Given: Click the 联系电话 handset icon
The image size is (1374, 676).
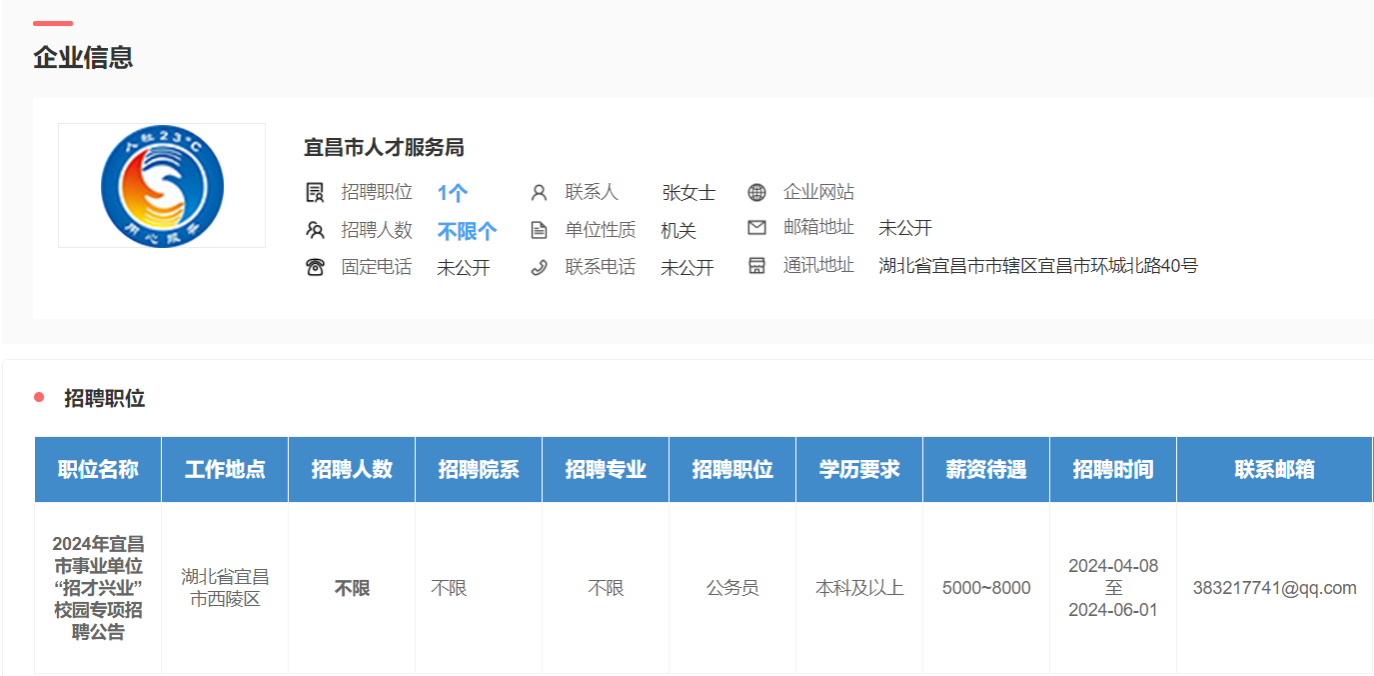Looking at the screenshot, I should point(539,267).
